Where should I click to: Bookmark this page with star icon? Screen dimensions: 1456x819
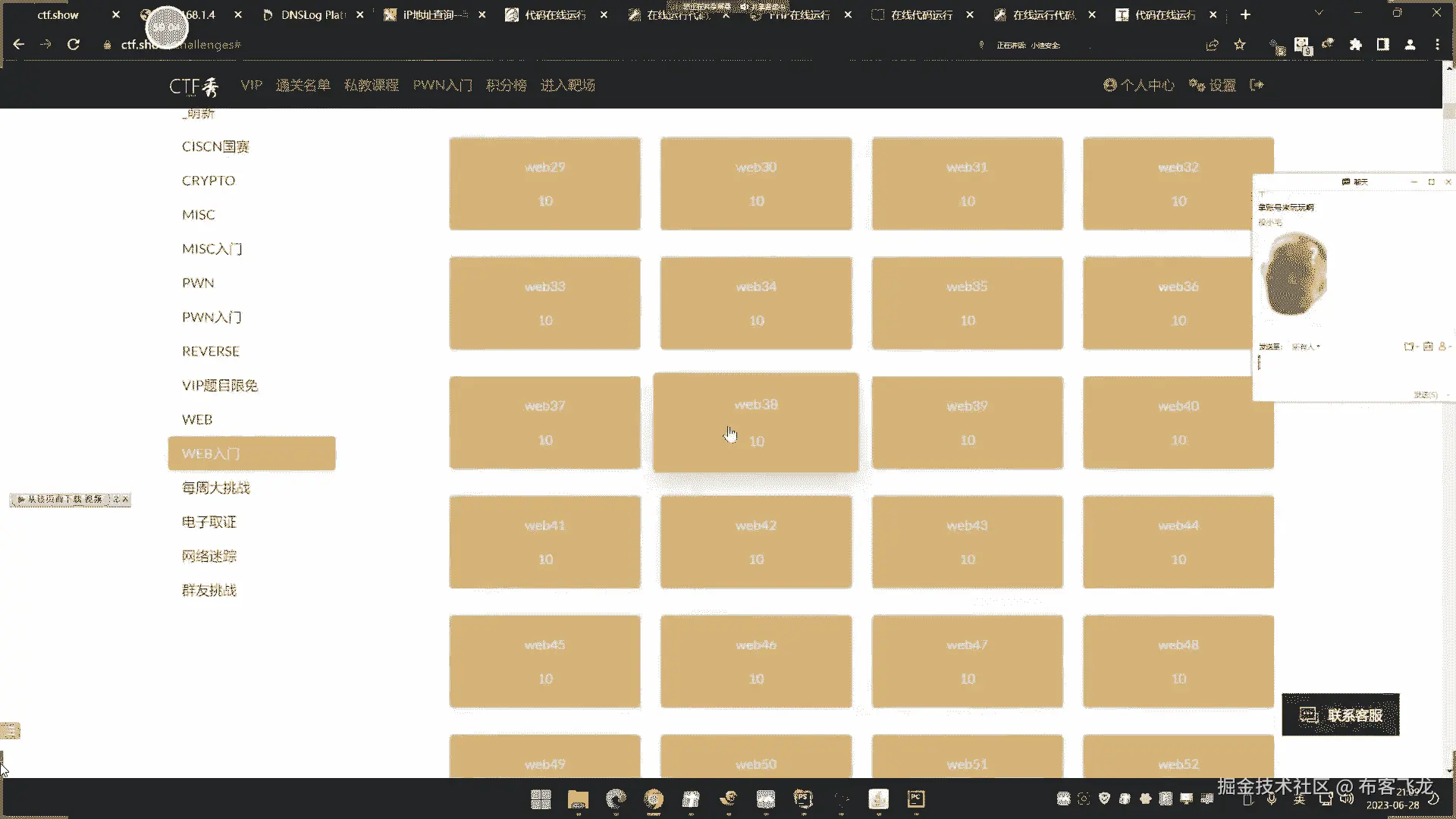click(x=1240, y=45)
